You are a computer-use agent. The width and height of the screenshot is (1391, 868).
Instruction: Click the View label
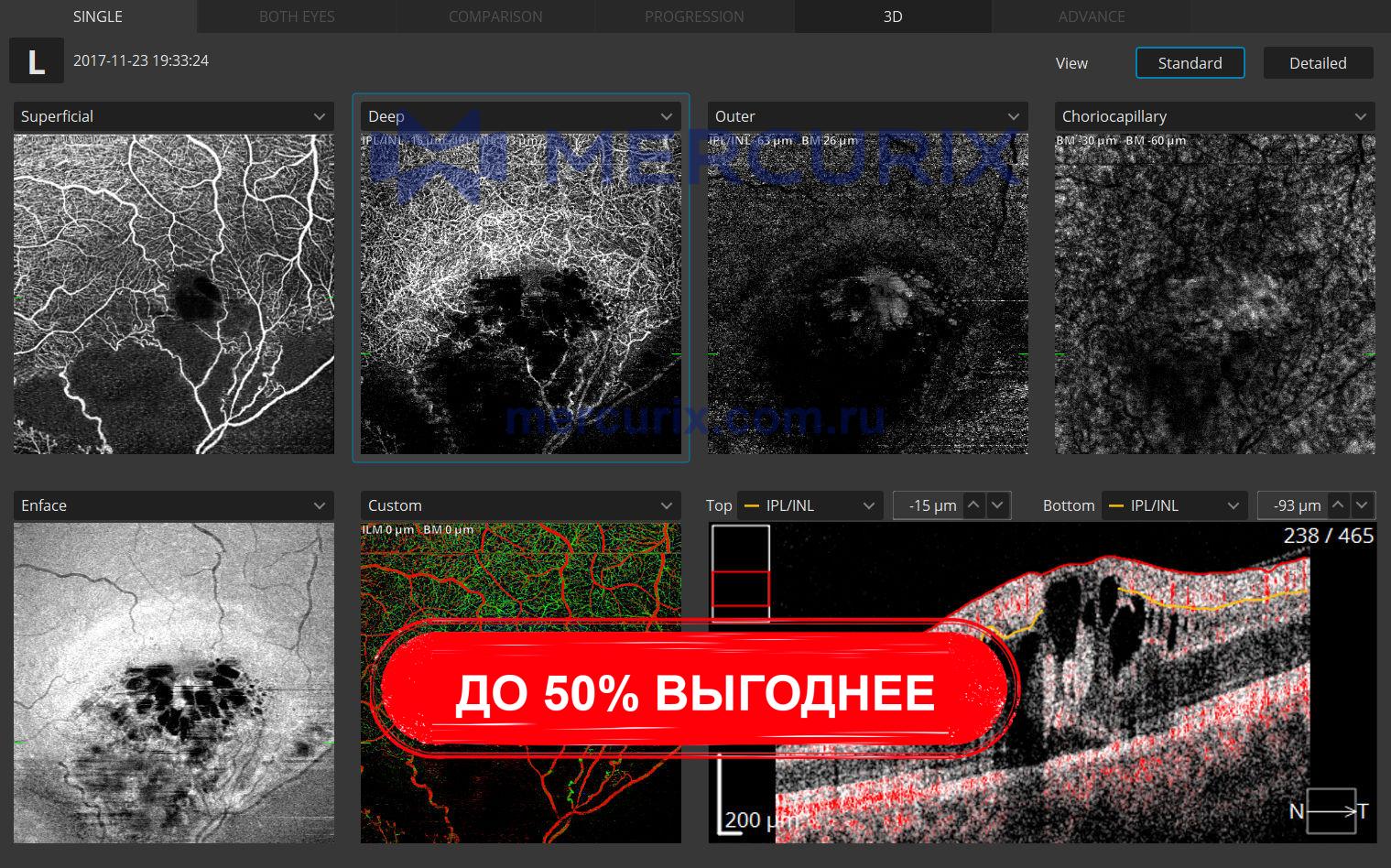1071,63
